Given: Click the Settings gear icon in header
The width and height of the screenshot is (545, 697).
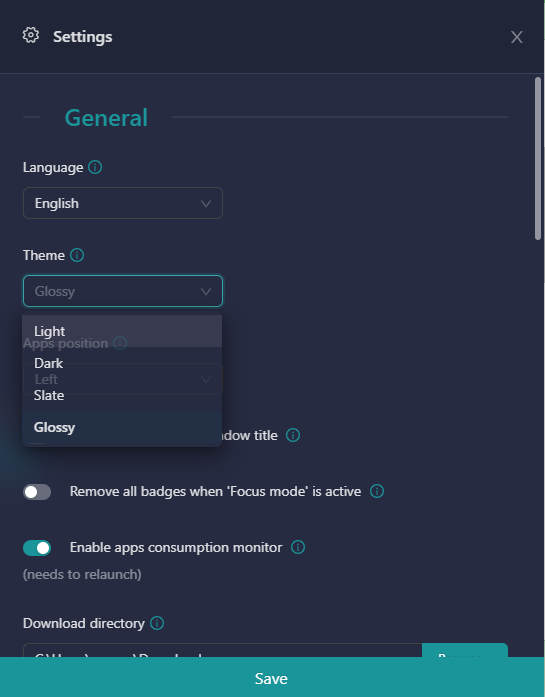Looking at the screenshot, I should point(31,35).
